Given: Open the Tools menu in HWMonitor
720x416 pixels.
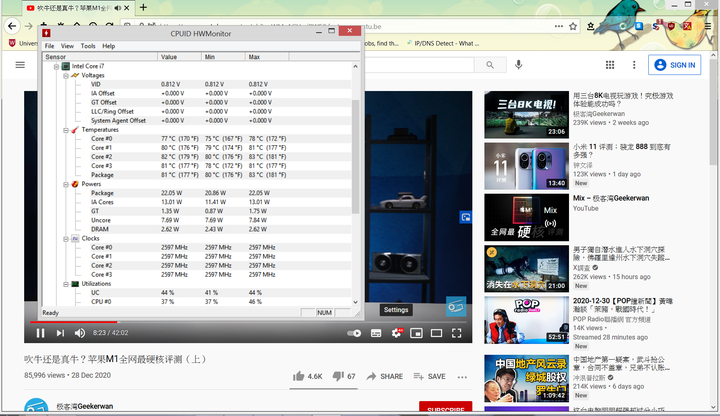Looking at the screenshot, I should pos(88,46).
